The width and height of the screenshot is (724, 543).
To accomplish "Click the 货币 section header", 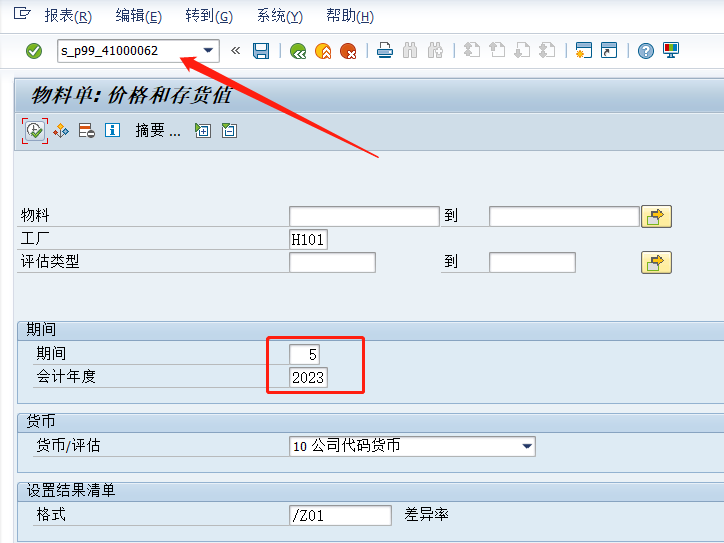I will [x=41, y=421].
